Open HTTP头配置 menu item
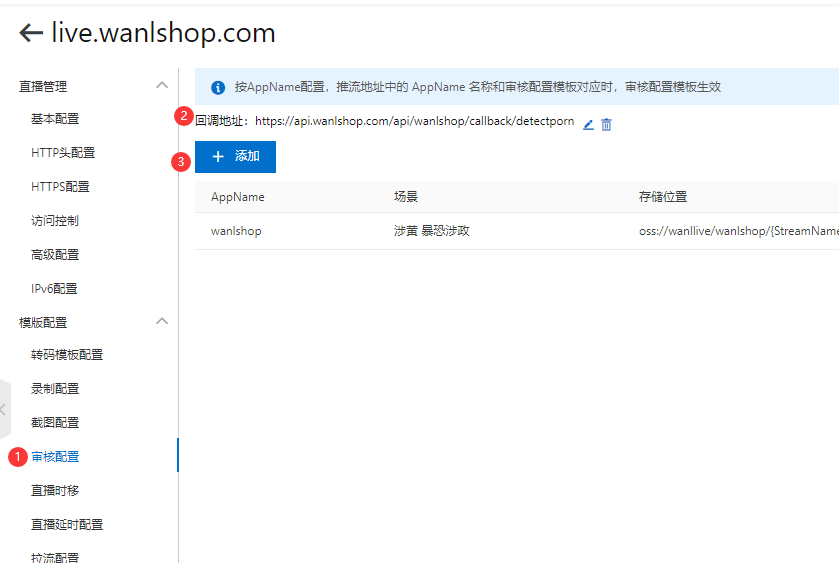The width and height of the screenshot is (839, 563). pos(63,153)
